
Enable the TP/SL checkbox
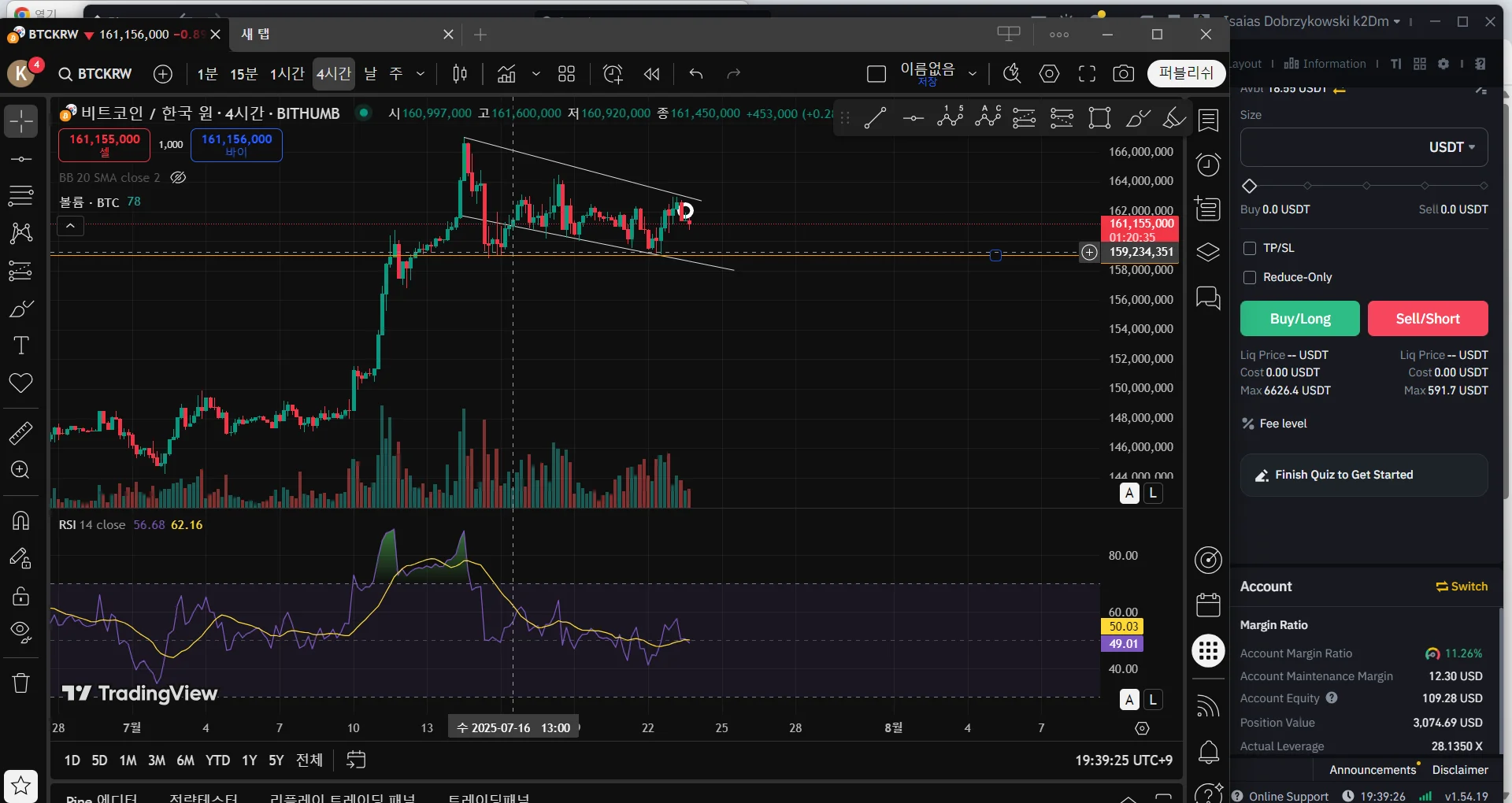[1249, 248]
